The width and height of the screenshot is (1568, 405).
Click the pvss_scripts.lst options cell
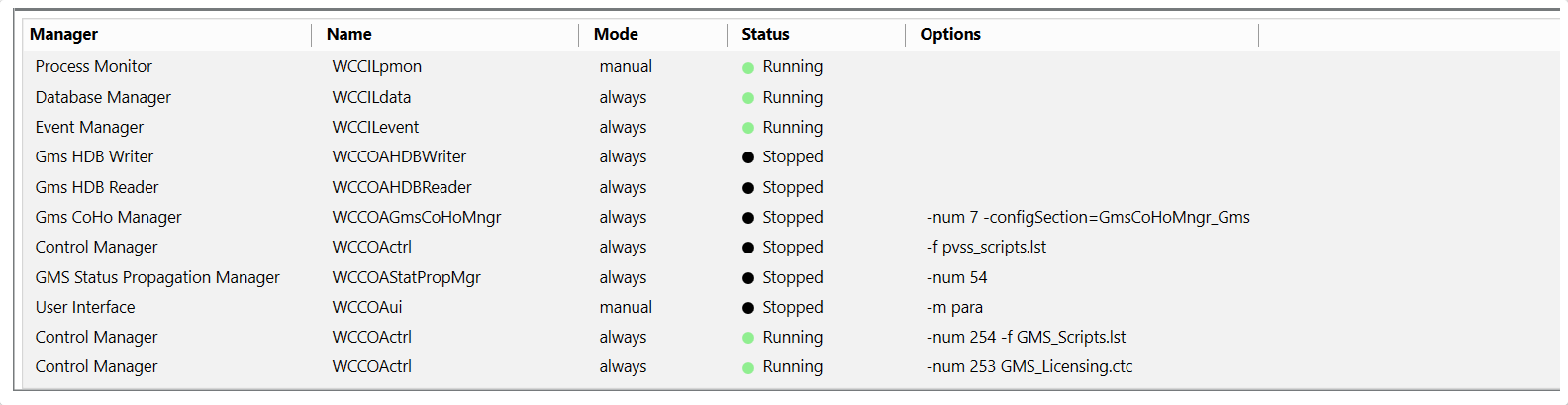tap(986, 248)
